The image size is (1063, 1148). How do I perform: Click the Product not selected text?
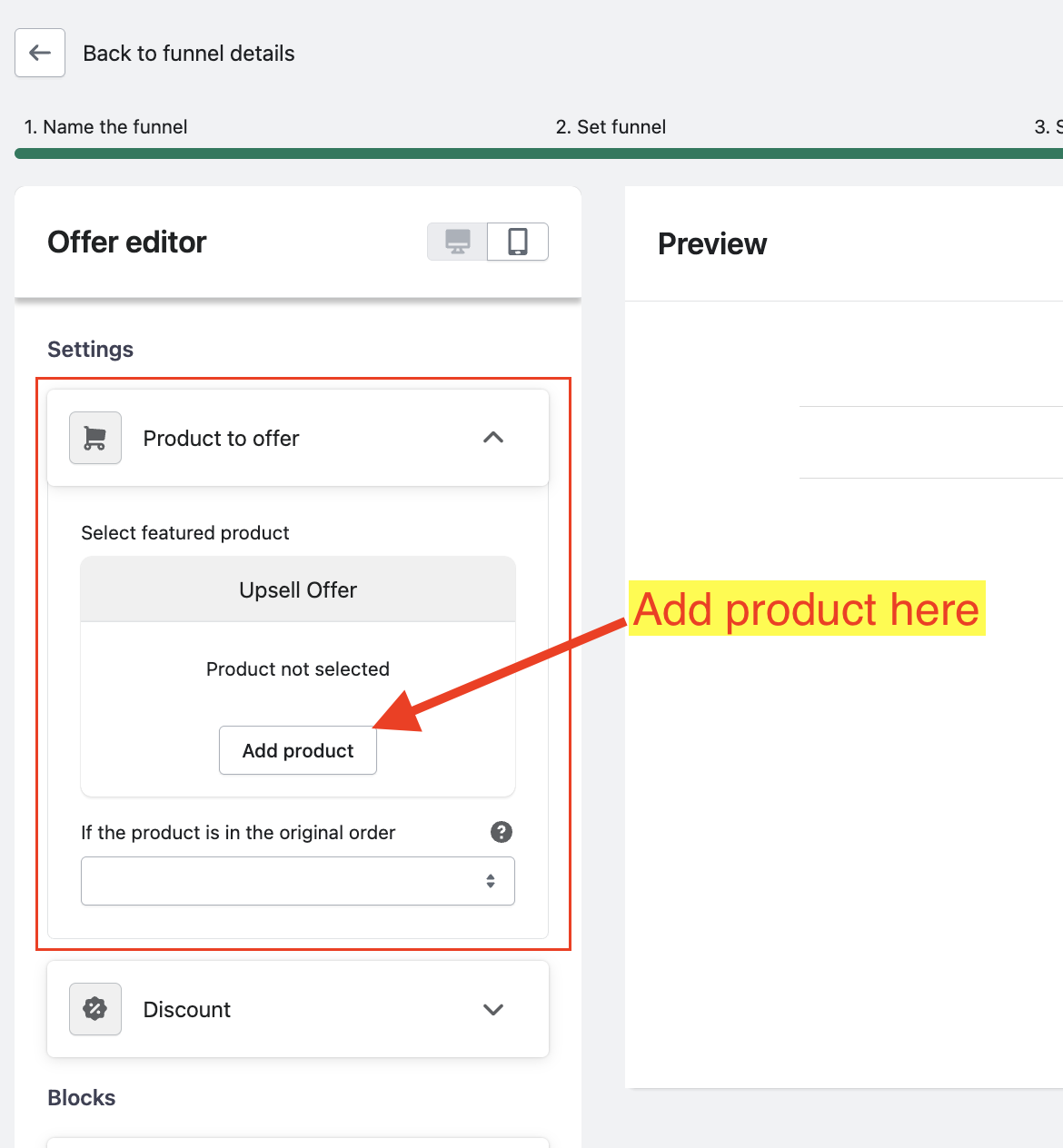pyautogui.click(x=298, y=669)
